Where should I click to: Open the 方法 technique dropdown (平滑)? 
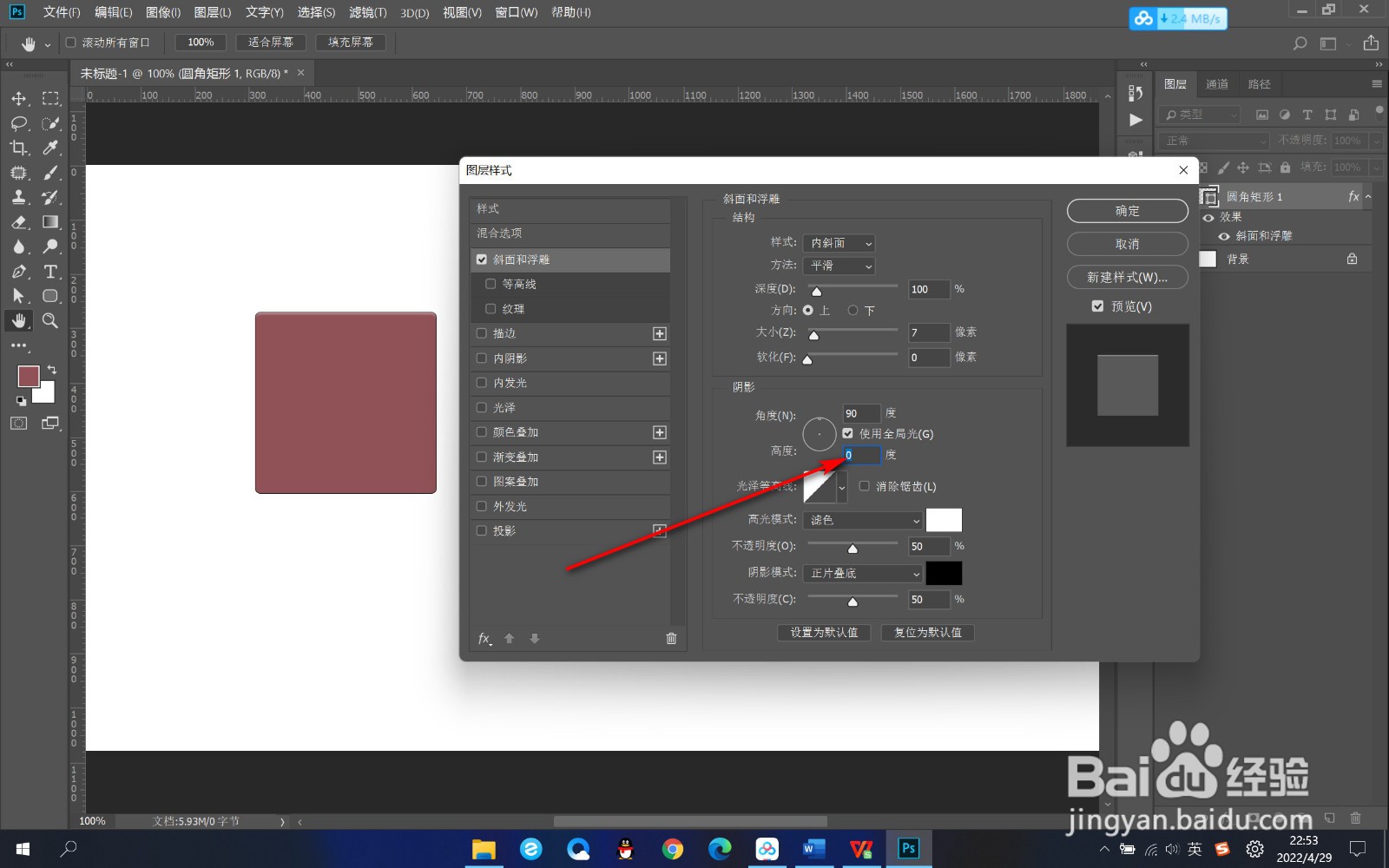coord(839,266)
